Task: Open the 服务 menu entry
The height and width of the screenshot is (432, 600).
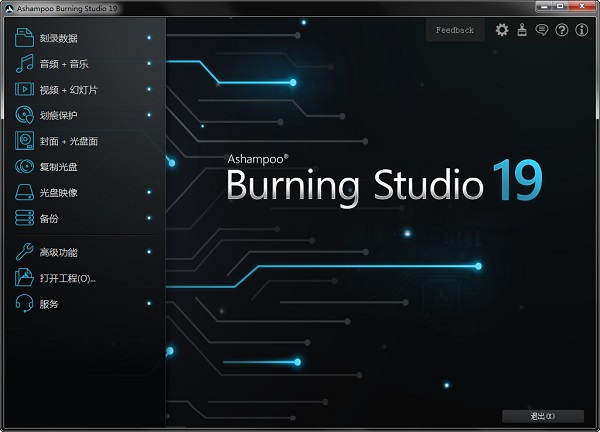Action: pos(84,303)
